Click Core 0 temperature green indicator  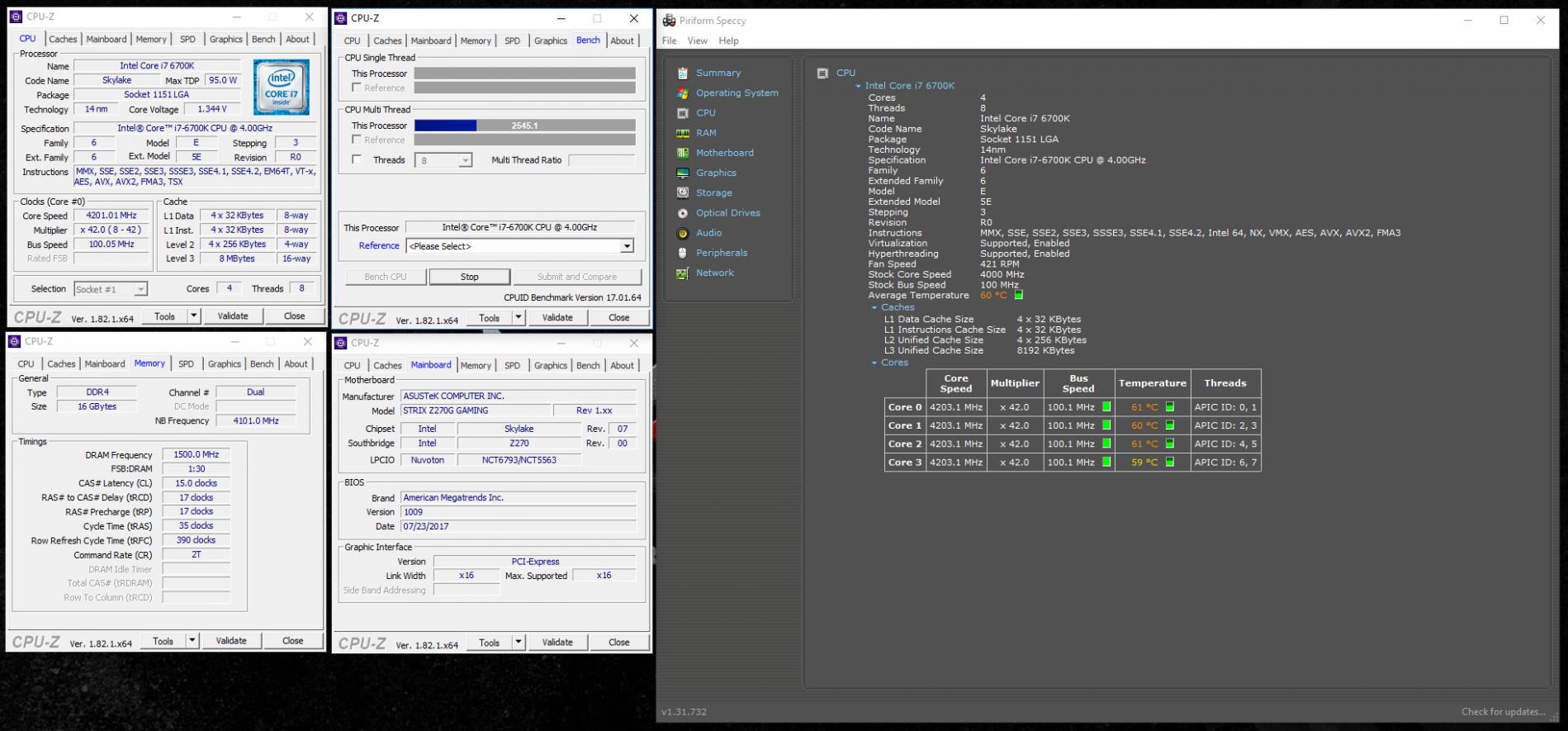(1169, 407)
